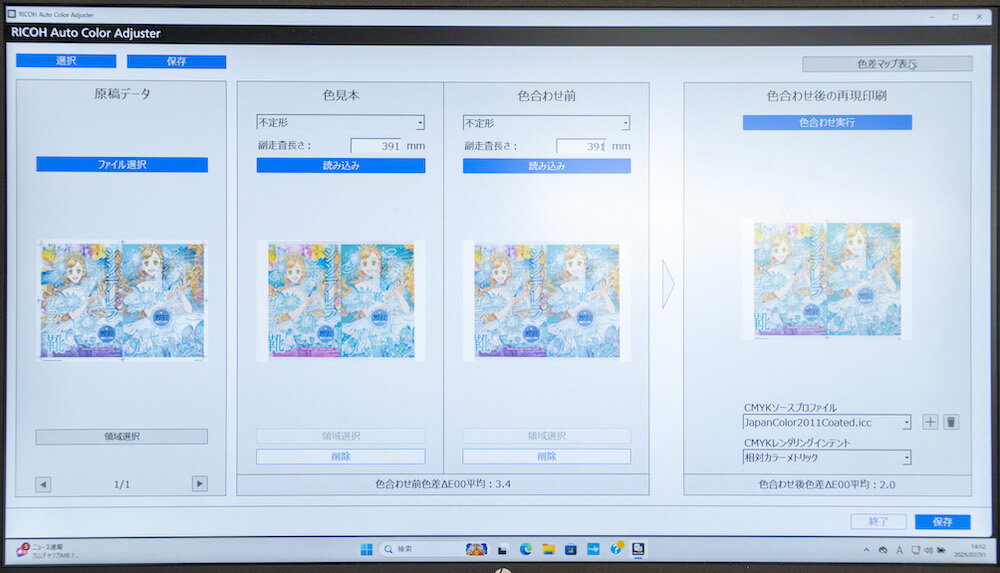Open the Windows Start menu
1000x573 pixels.
[366, 549]
